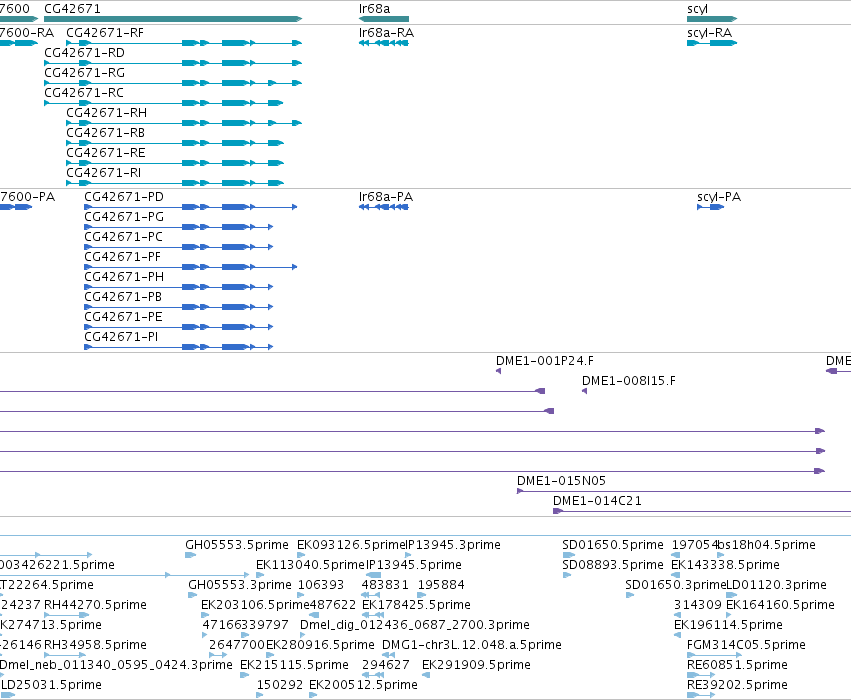851x700 pixels.
Task: Click the scyl gene label
Action: (x=697, y=9)
